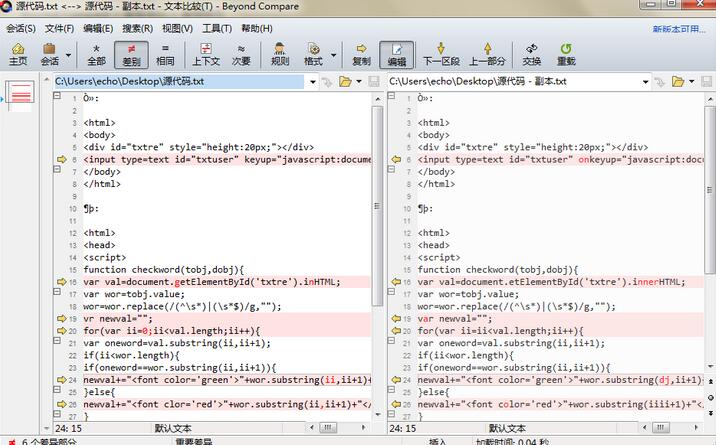Click copy-right arrow on left line 16
Viewport: 716px width, 445px height.
pos(62,282)
